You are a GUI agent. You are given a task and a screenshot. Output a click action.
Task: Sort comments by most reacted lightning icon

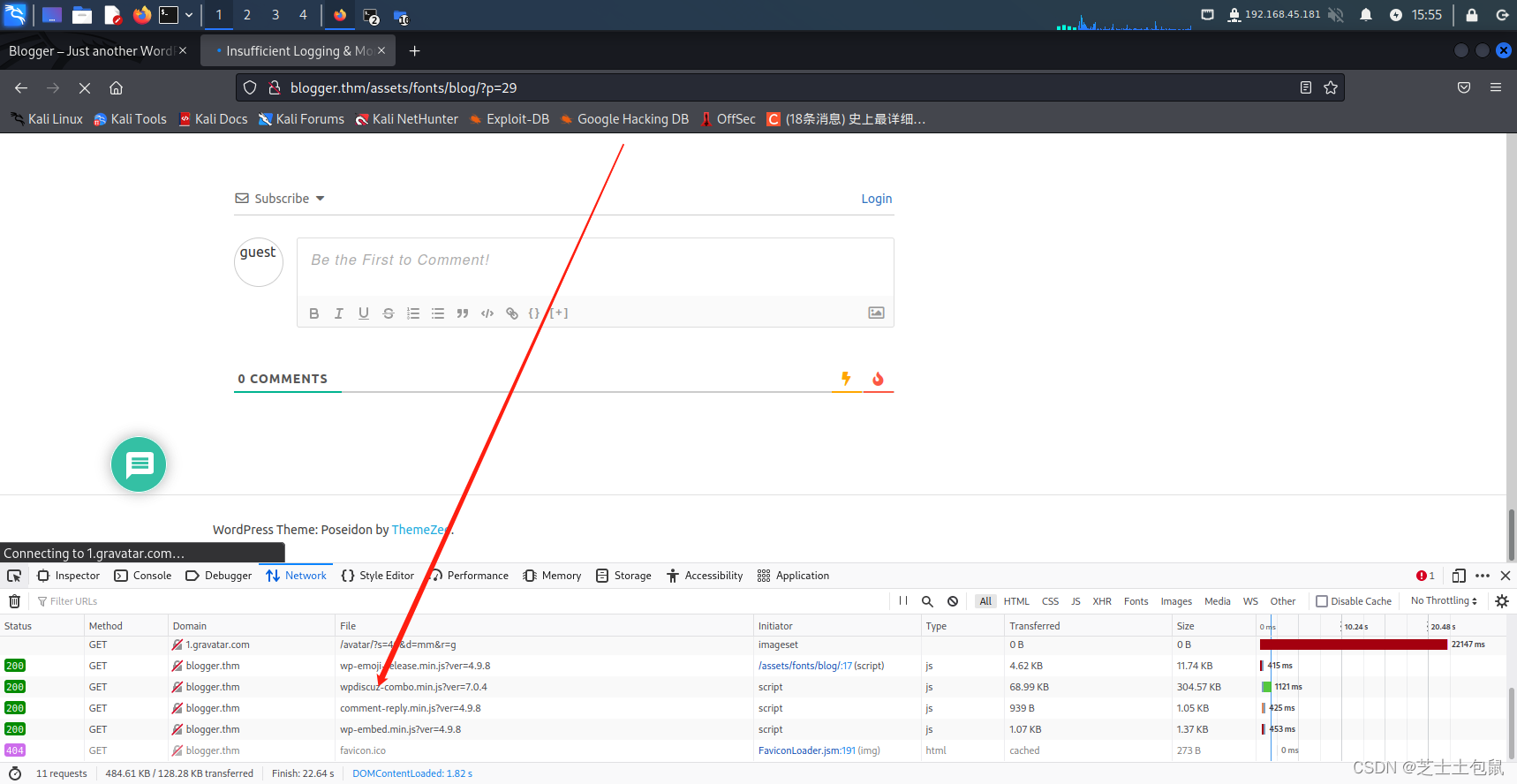(846, 379)
